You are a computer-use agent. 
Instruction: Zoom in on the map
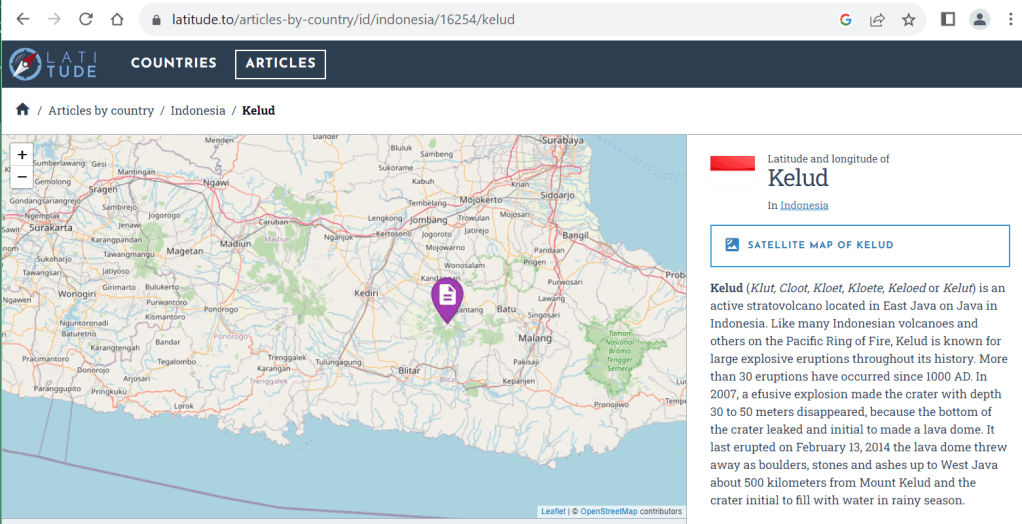[22, 155]
